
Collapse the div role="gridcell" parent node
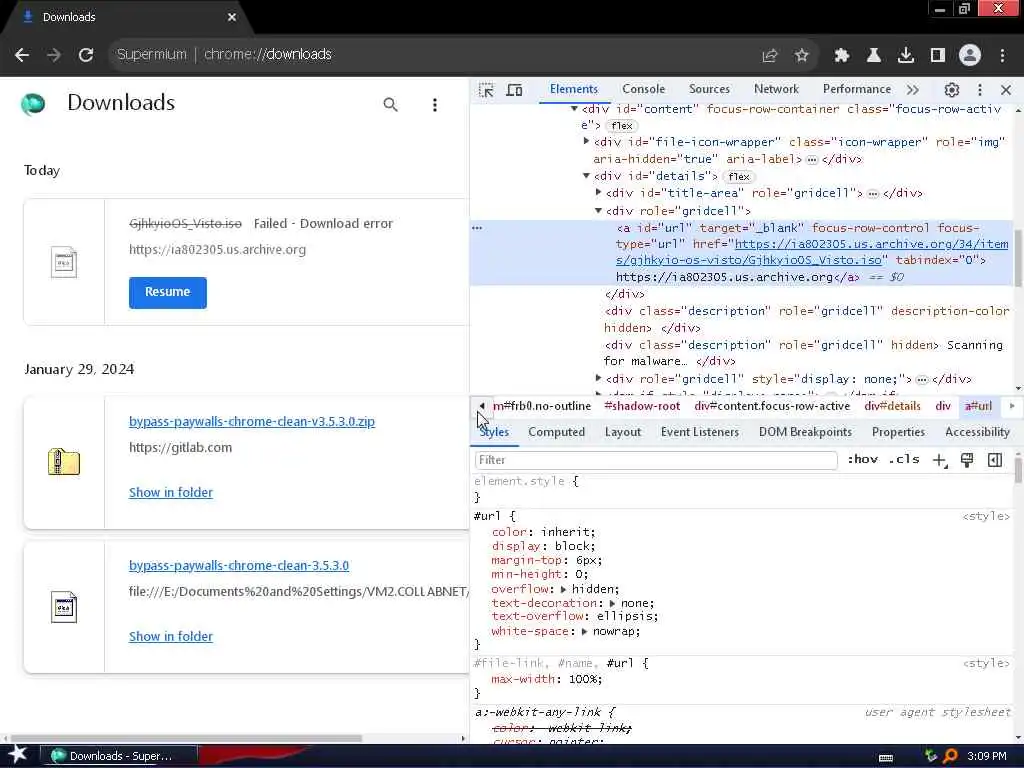[x=598, y=211]
